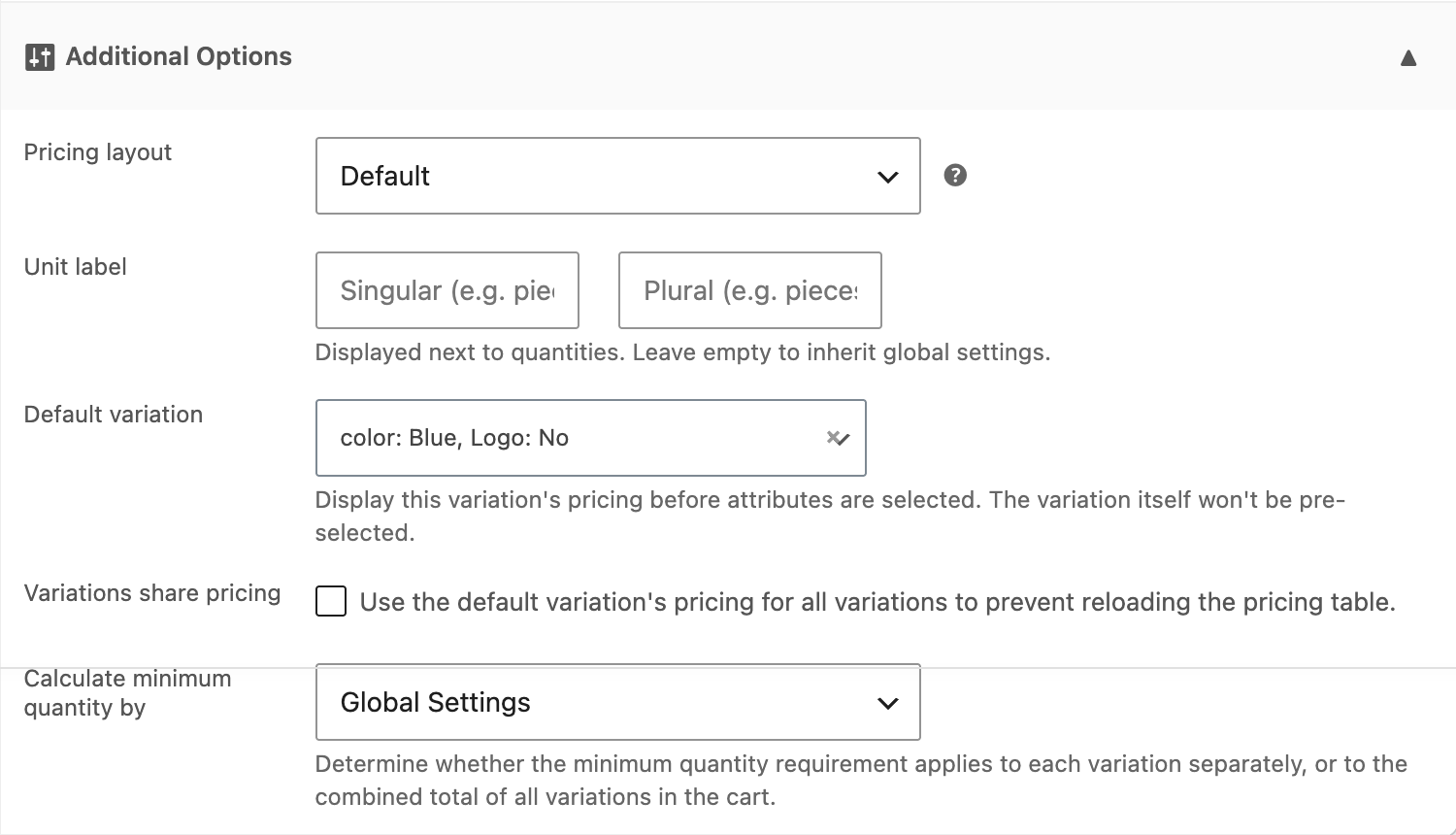Click the Additional Options sliders icon
This screenshot has width=1456, height=835.
(40, 57)
